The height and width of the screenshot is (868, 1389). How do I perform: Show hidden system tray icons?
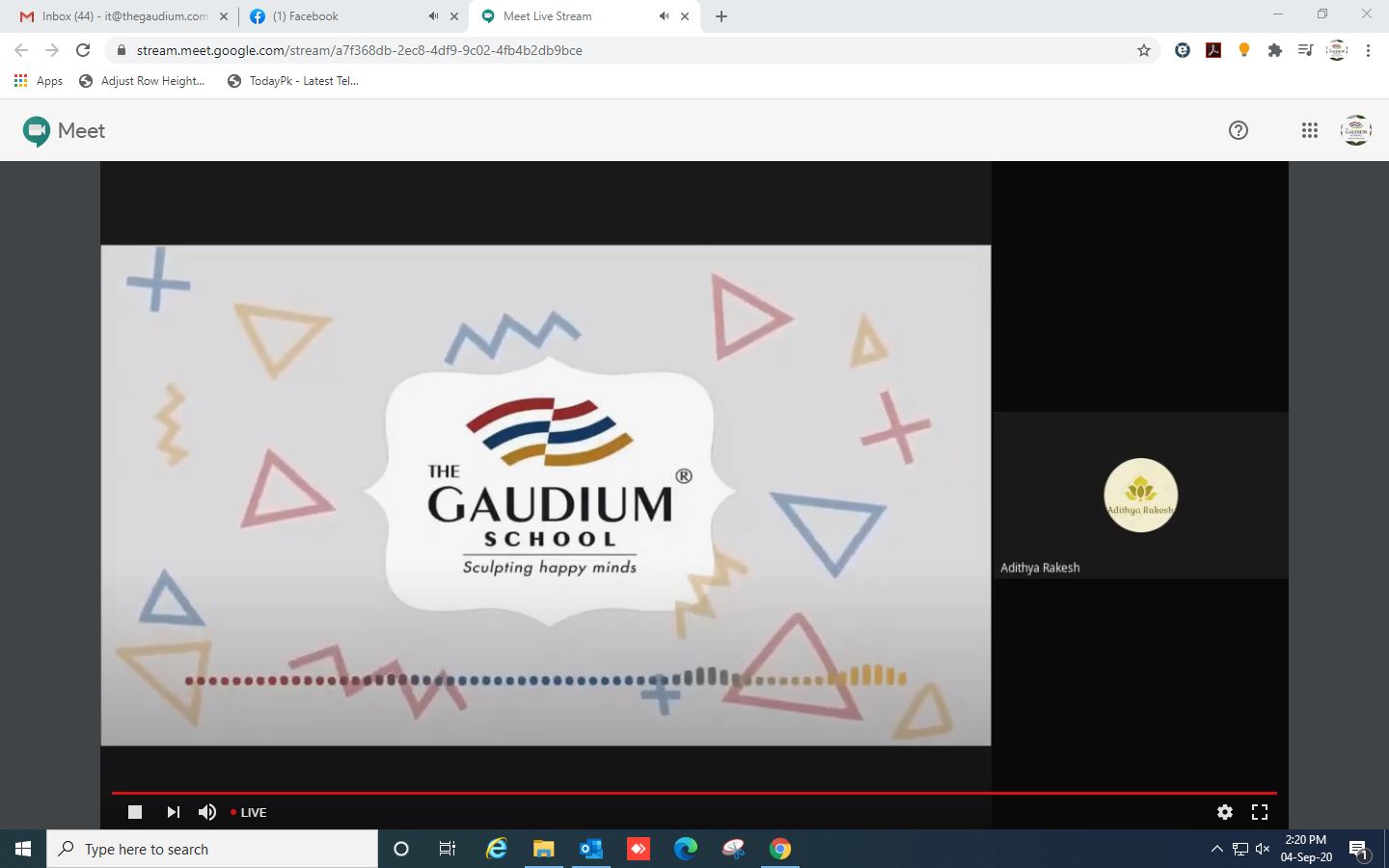(1216, 849)
